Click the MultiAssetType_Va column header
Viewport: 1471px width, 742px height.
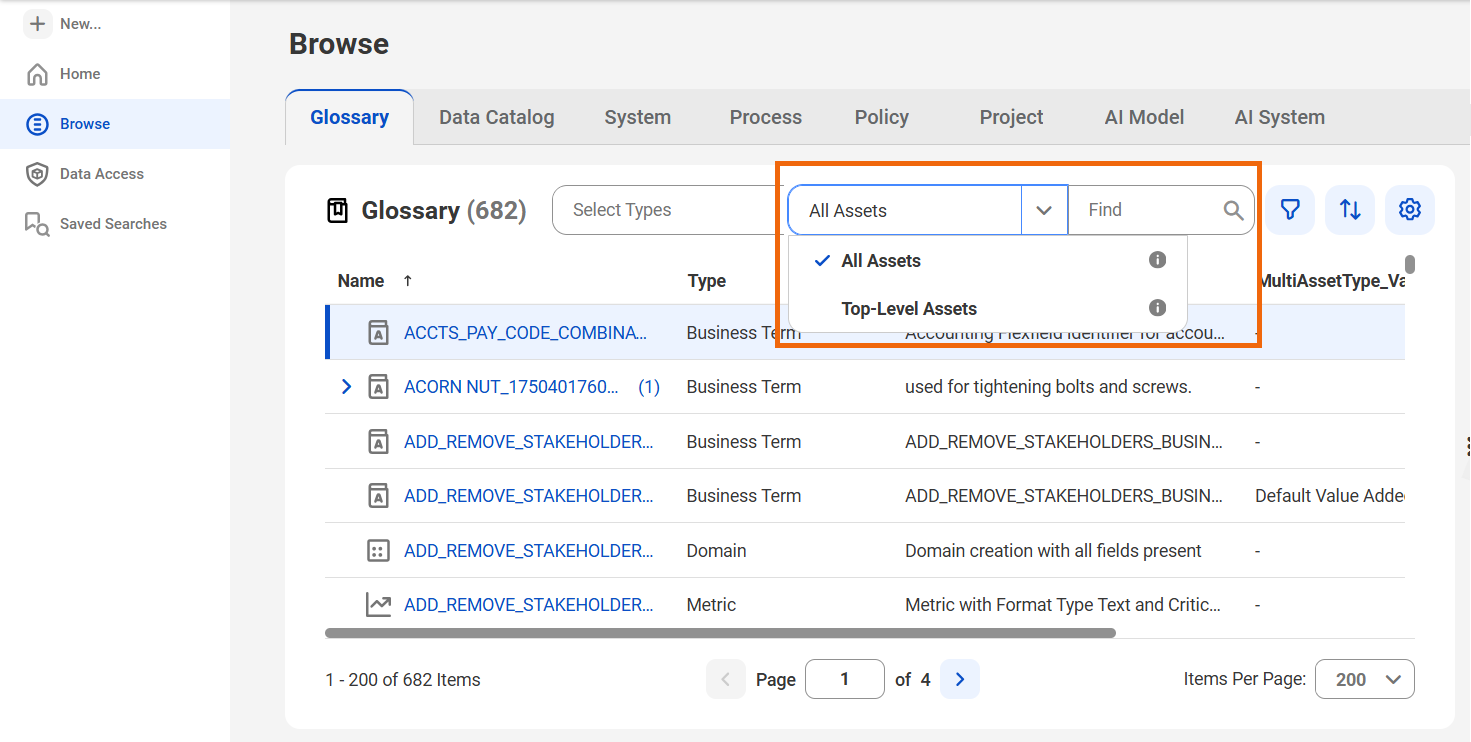(1331, 281)
